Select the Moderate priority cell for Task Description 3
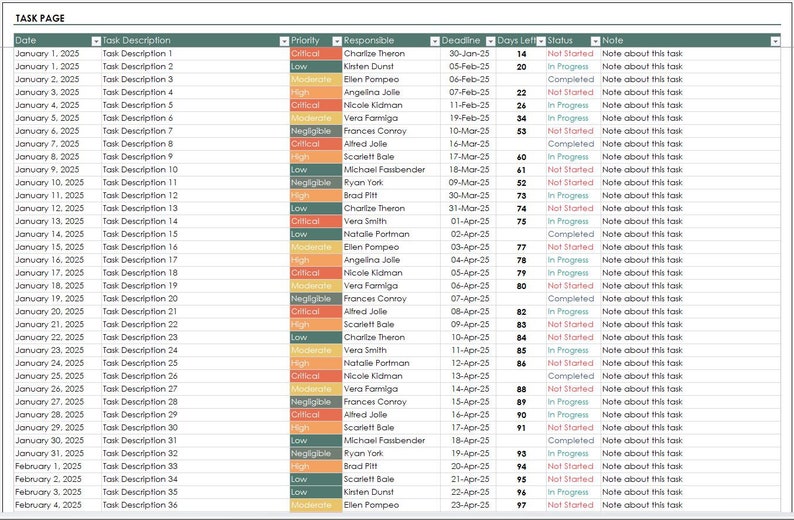 tap(316, 79)
